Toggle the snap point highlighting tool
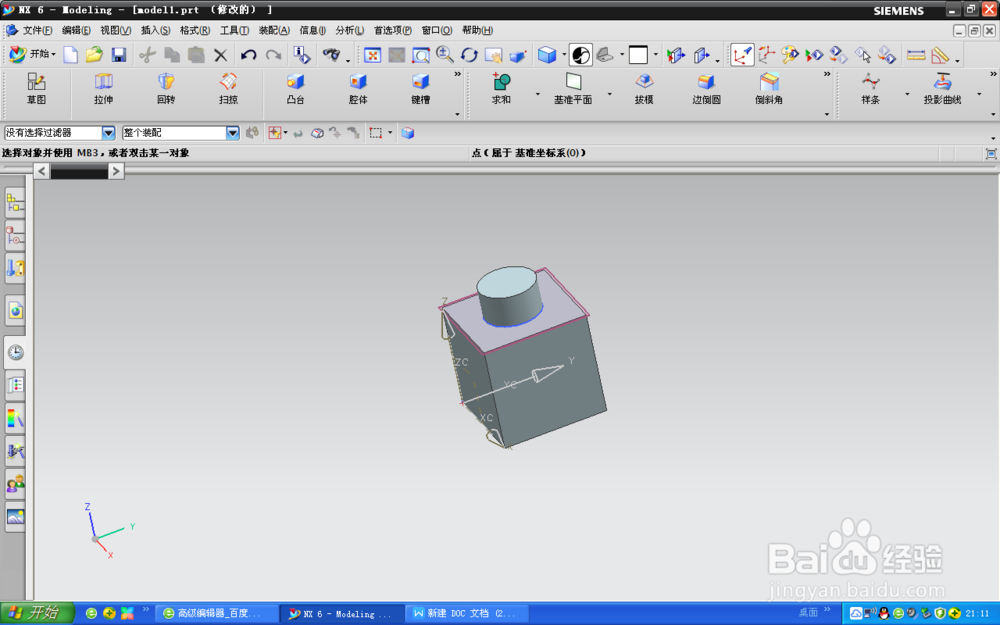The height and width of the screenshot is (625, 1000). click(x=274, y=132)
